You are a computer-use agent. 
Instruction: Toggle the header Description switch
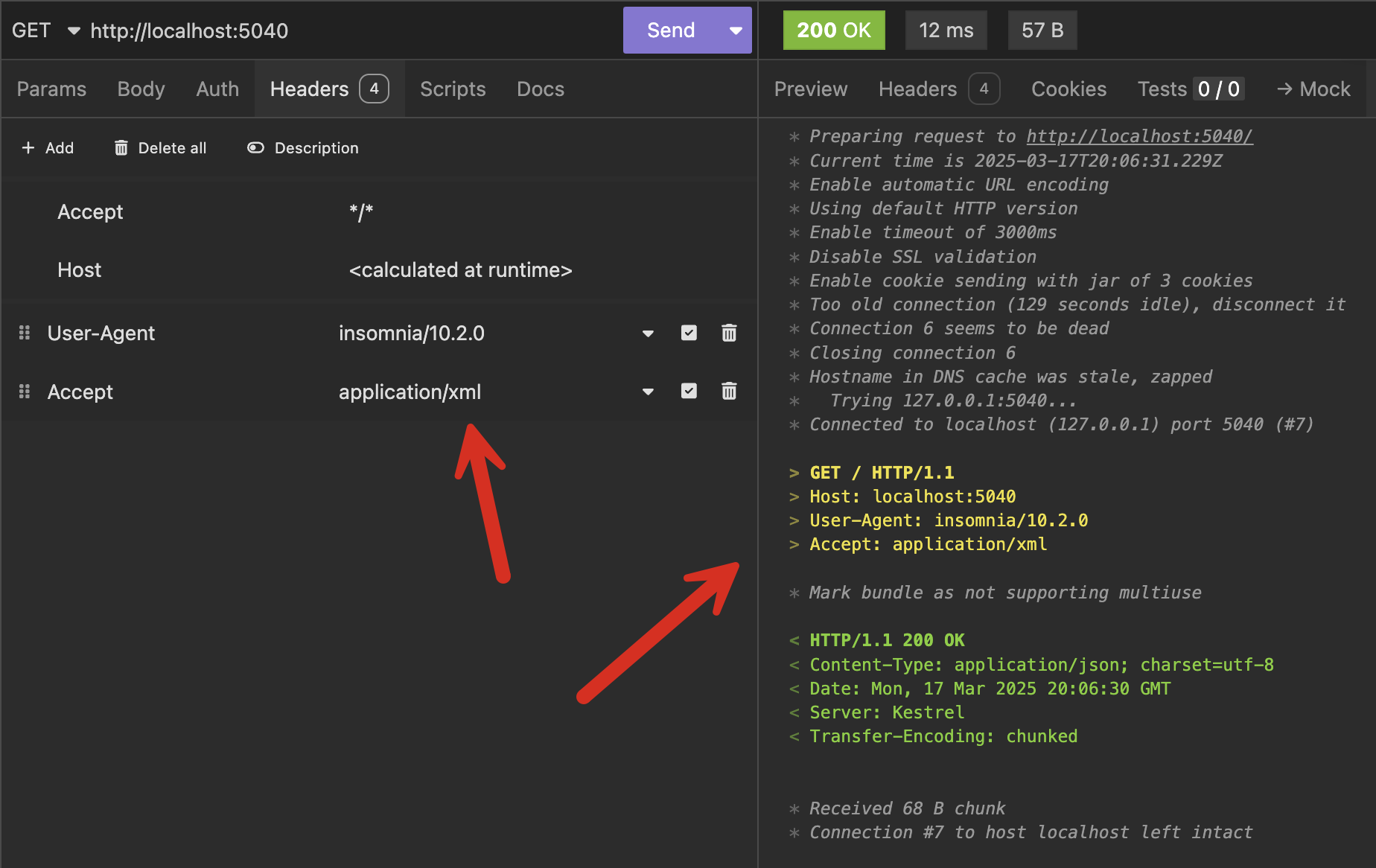click(x=255, y=148)
